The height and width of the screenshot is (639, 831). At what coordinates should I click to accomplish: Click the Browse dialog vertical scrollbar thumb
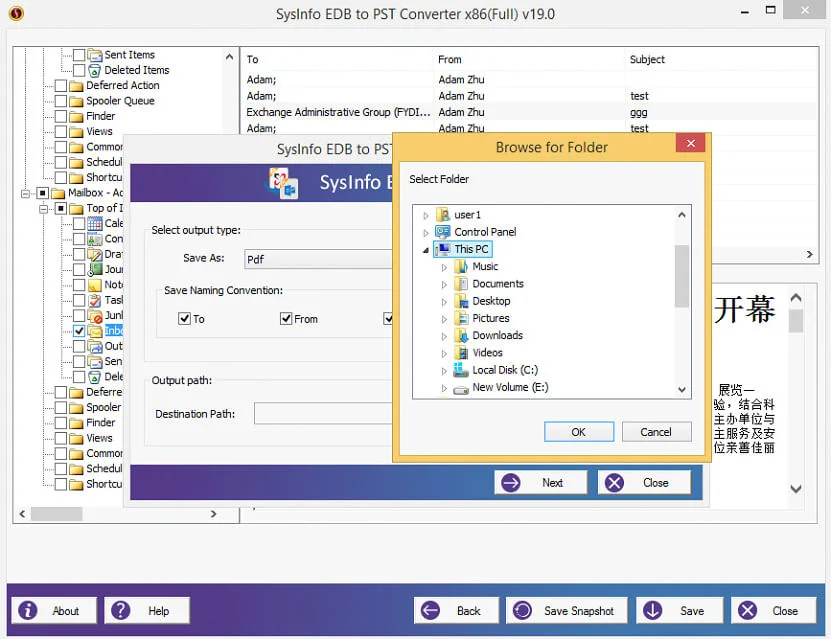pyautogui.click(x=682, y=276)
